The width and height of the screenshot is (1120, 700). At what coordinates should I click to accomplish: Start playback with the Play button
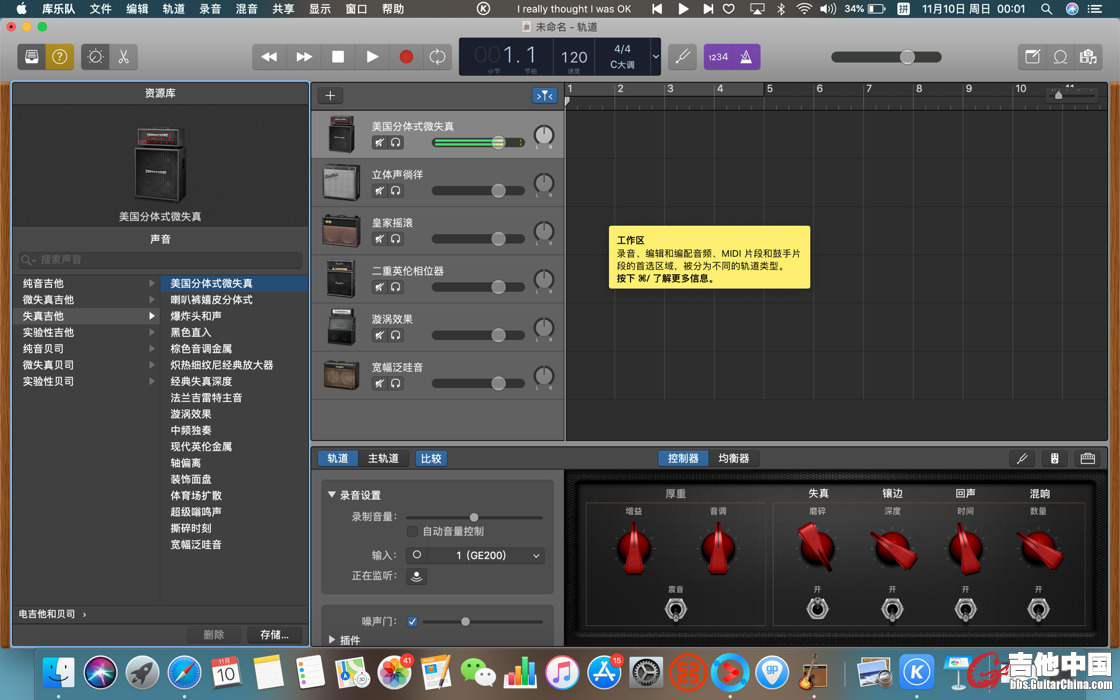point(372,57)
